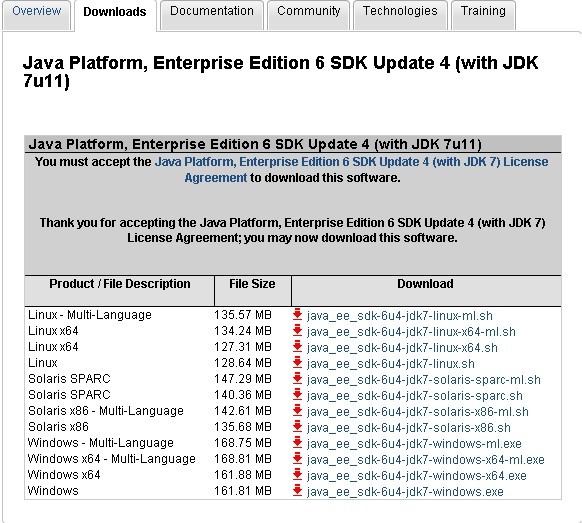Click the gray table caption bar title
This screenshot has height=523, width=582.
point(255,144)
